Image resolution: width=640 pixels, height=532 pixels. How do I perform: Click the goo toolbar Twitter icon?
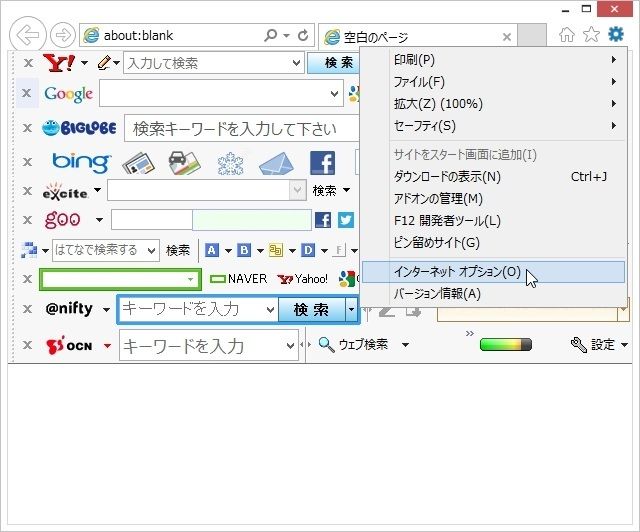pyautogui.click(x=345, y=220)
